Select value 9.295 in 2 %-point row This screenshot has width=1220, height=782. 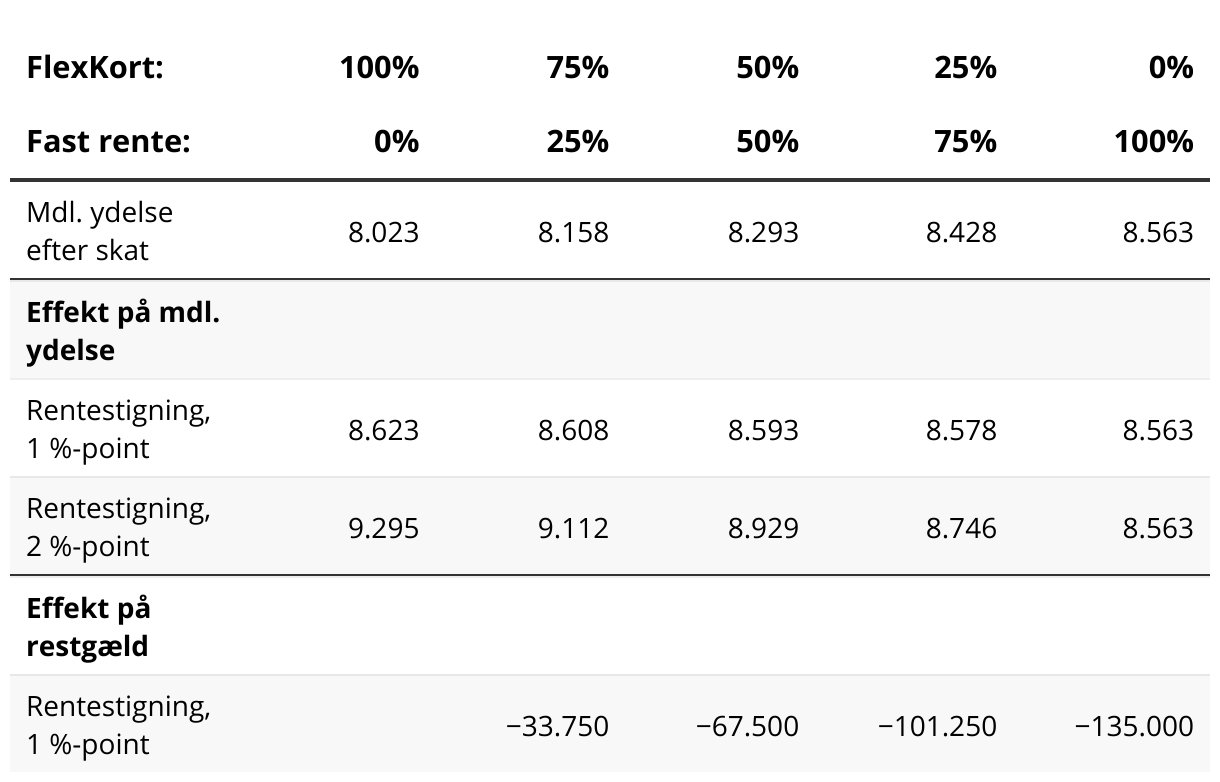point(383,528)
